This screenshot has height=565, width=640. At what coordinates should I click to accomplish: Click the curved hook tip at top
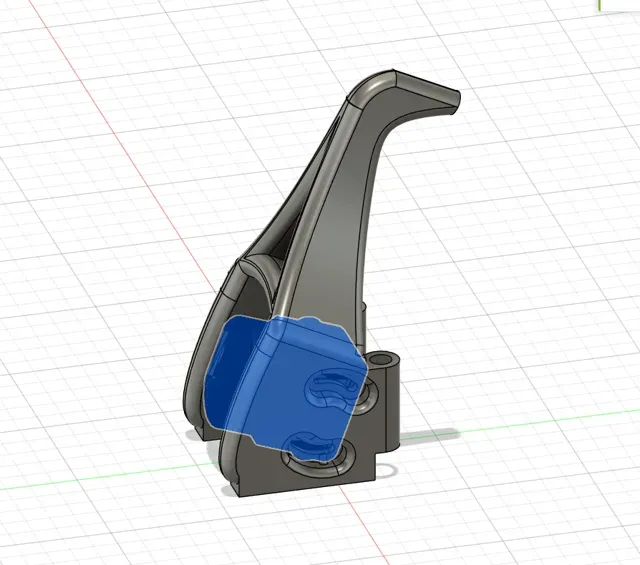tap(427, 92)
